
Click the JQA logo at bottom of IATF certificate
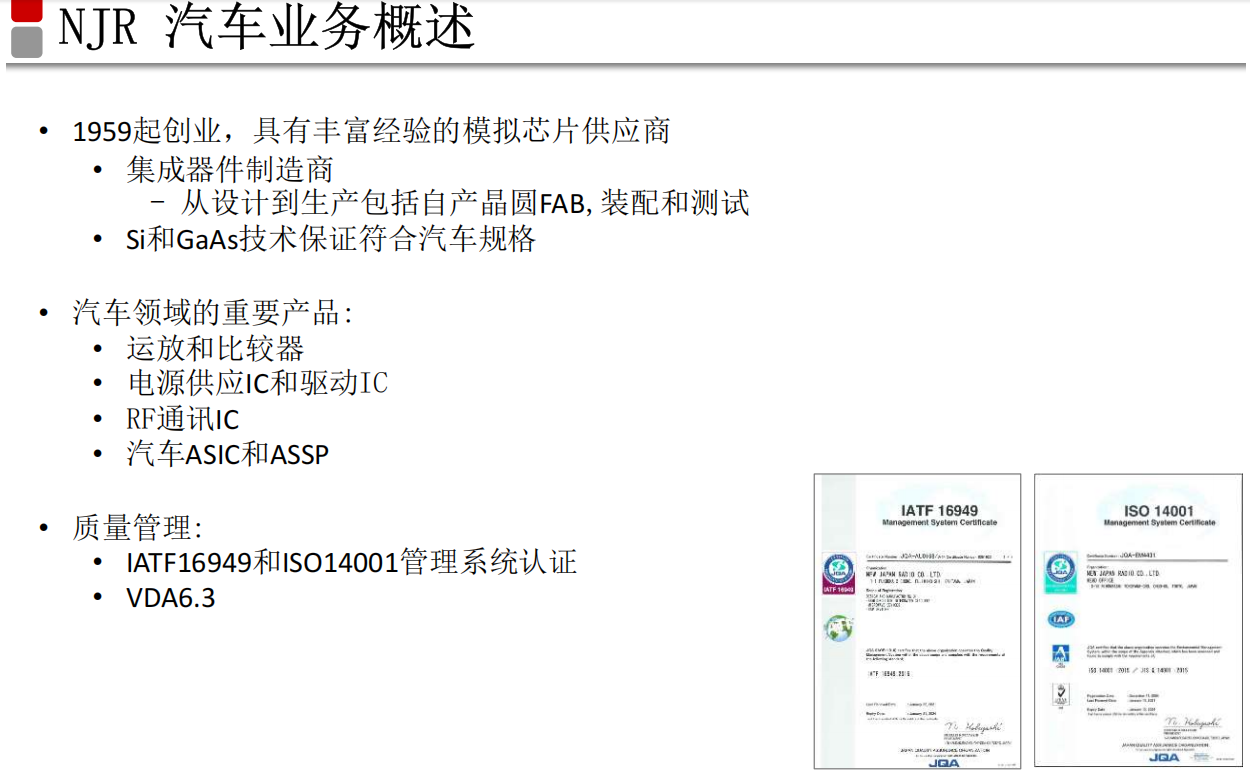(942, 762)
